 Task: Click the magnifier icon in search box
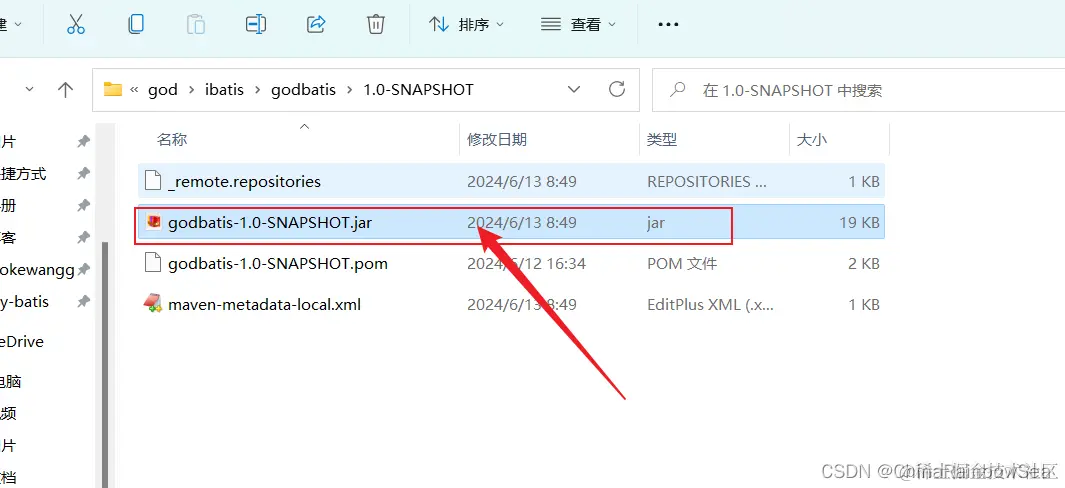677,90
